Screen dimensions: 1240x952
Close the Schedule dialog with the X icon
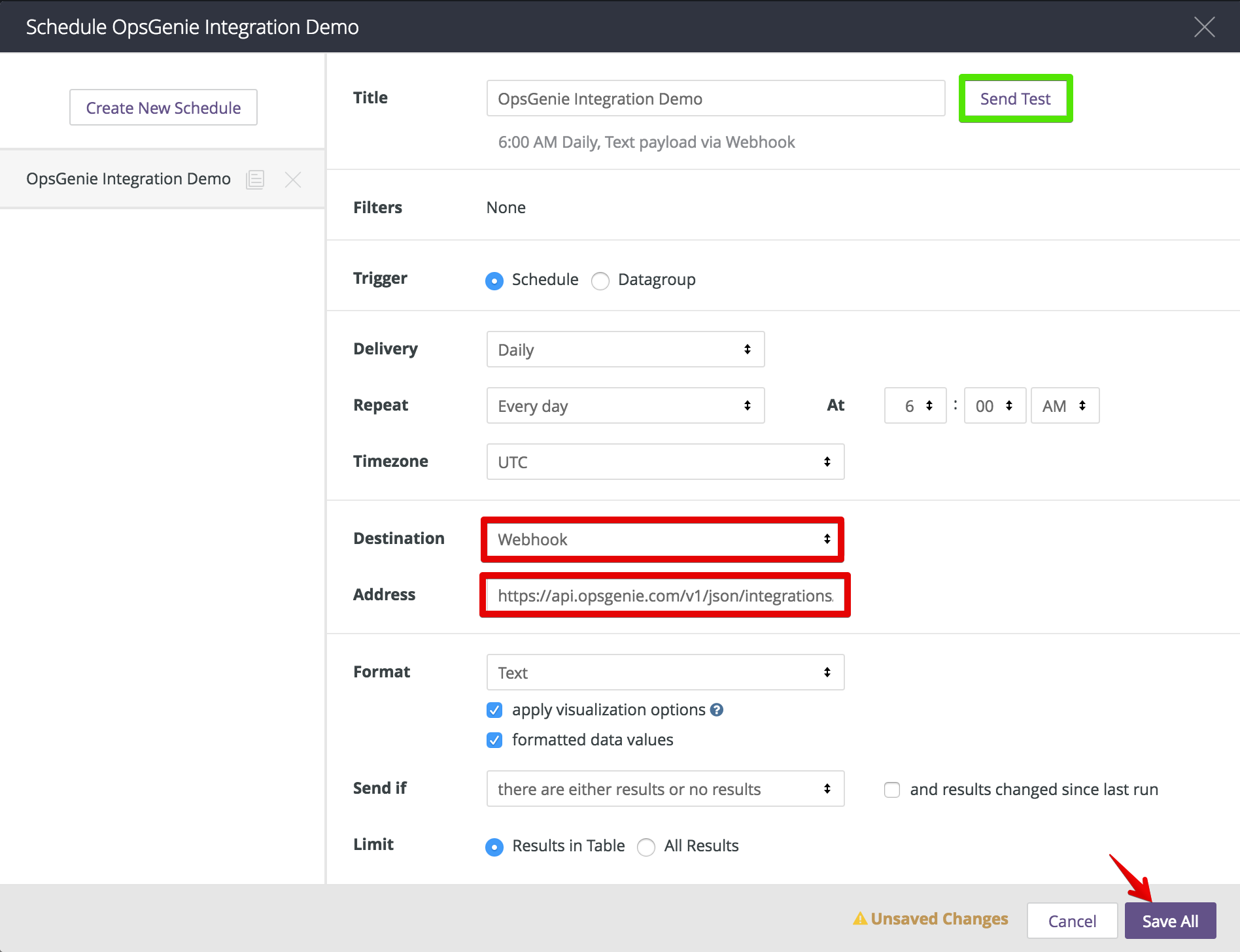(x=1204, y=27)
